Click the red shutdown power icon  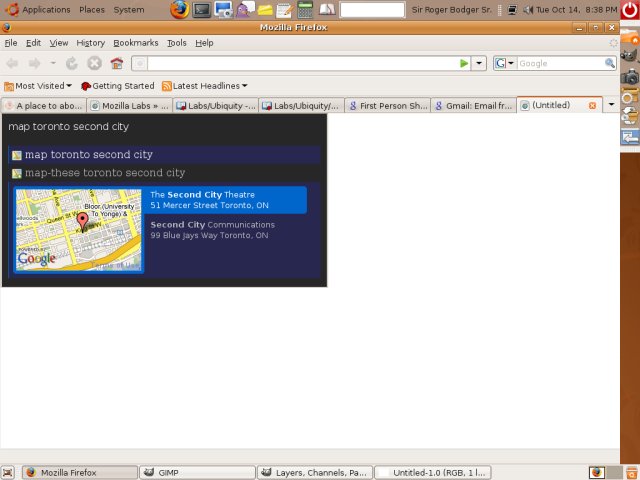[x=628, y=10]
